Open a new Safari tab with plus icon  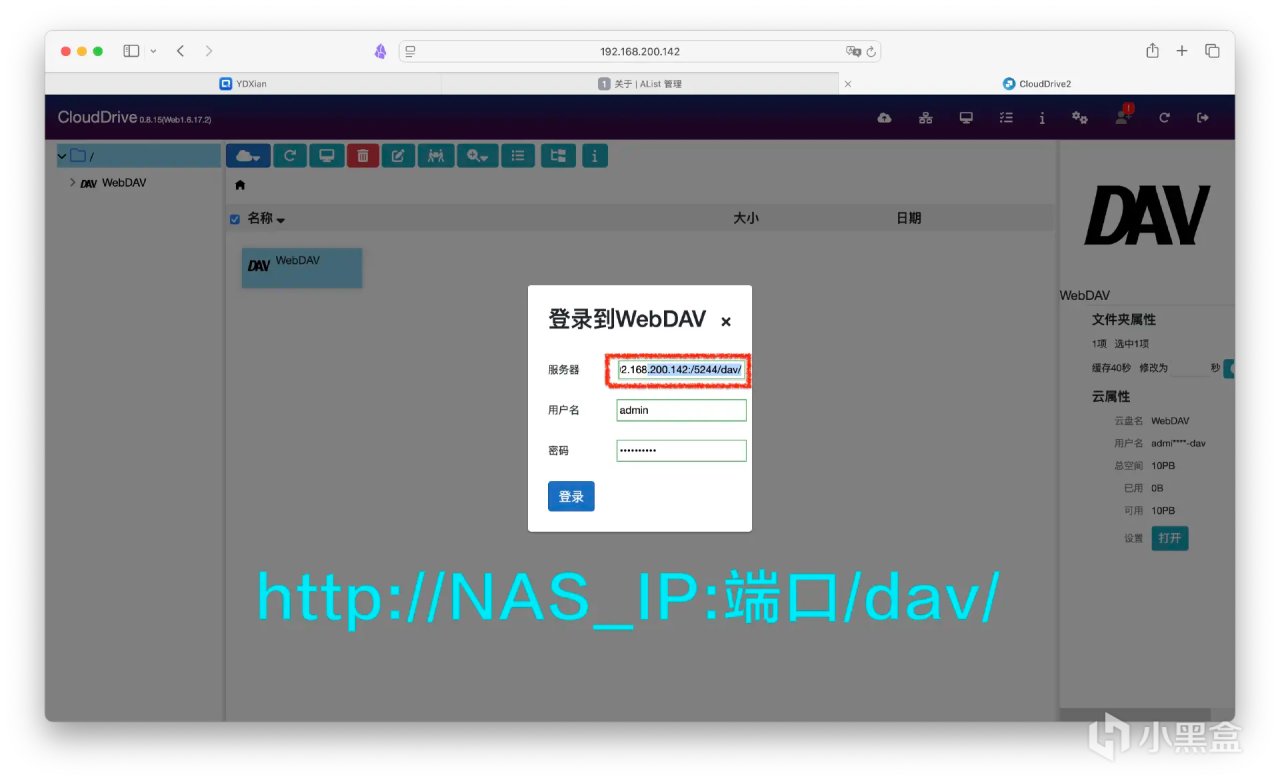1182,51
